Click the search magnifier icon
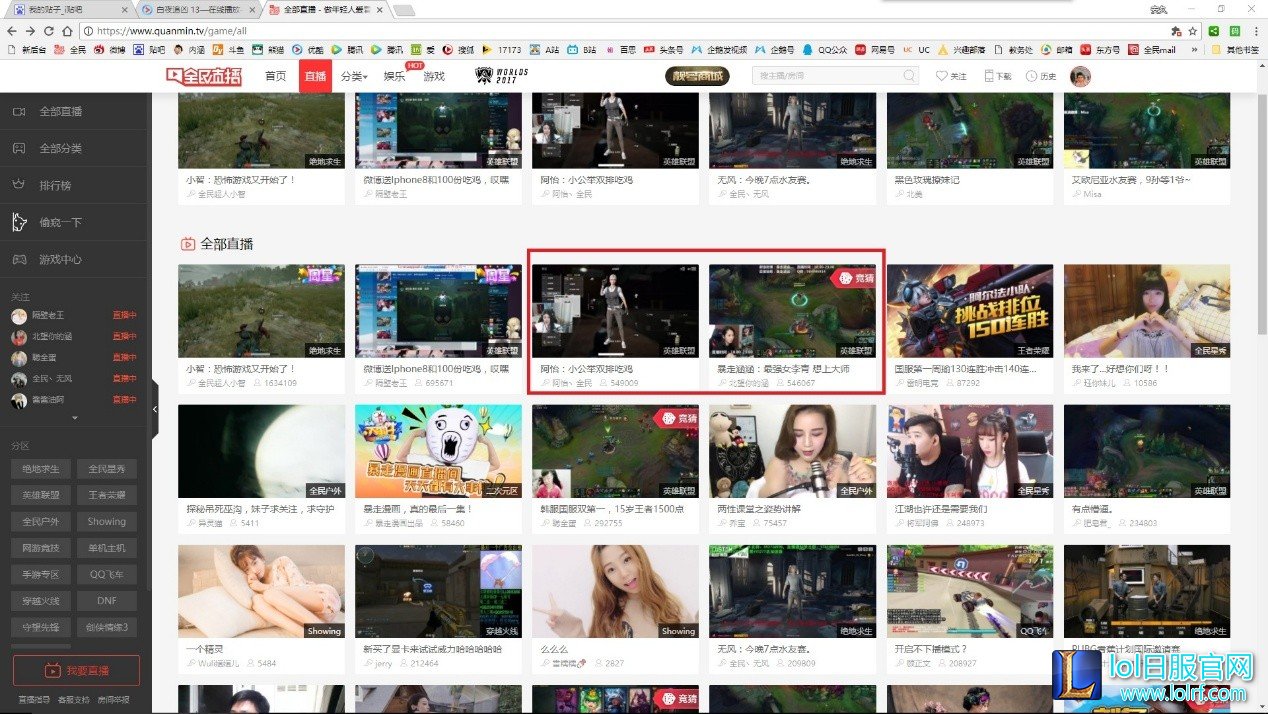The image size is (1268, 714). point(909,76)
